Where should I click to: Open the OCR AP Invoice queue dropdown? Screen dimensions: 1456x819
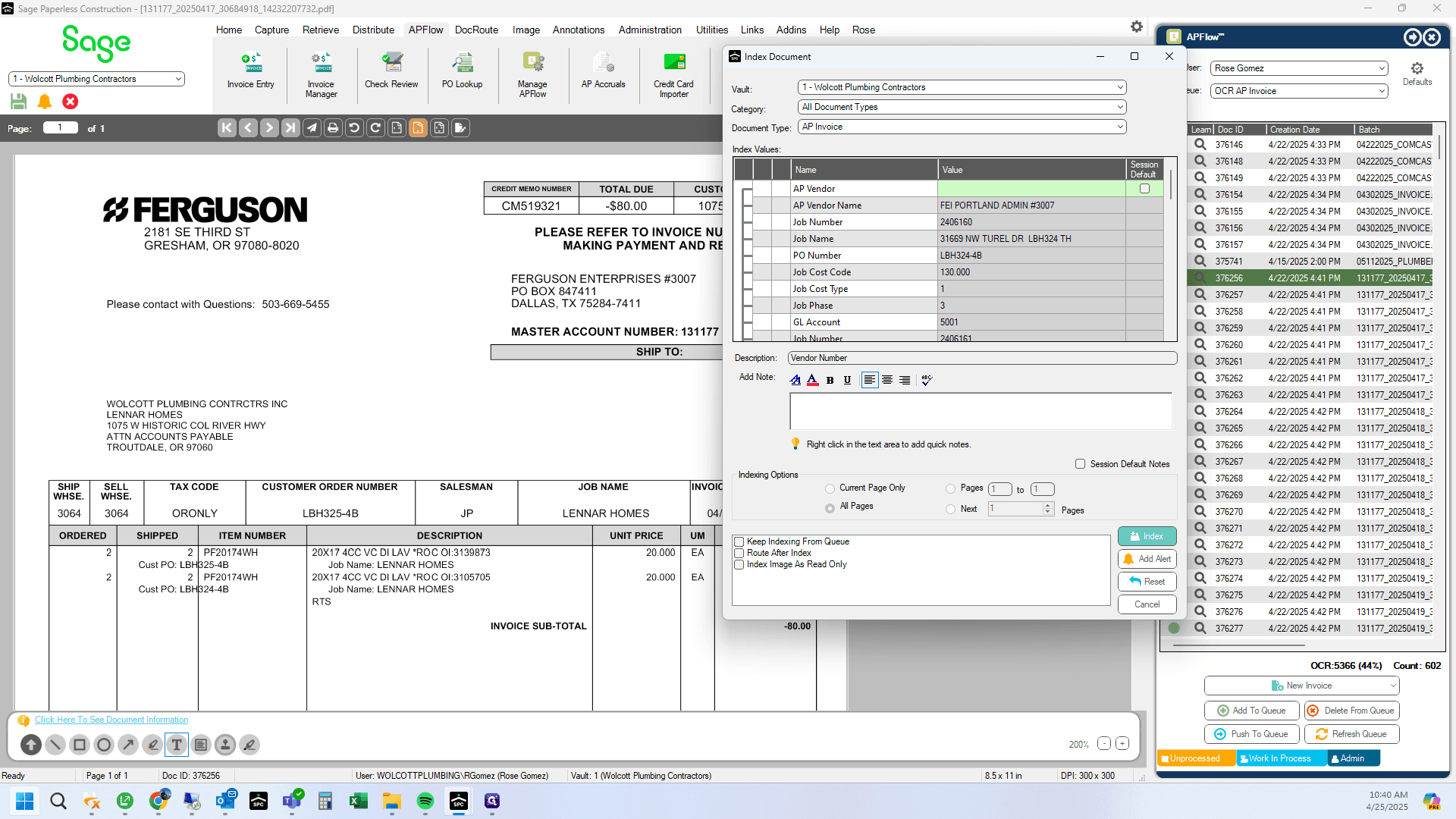[1299, 91]
